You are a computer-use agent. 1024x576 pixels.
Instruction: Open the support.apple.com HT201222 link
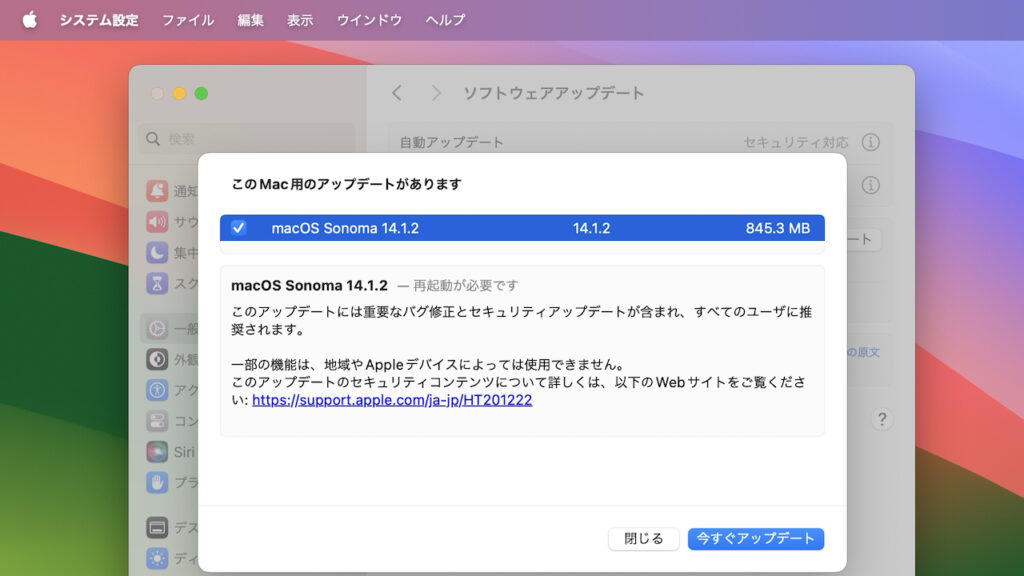coord(392,400)
